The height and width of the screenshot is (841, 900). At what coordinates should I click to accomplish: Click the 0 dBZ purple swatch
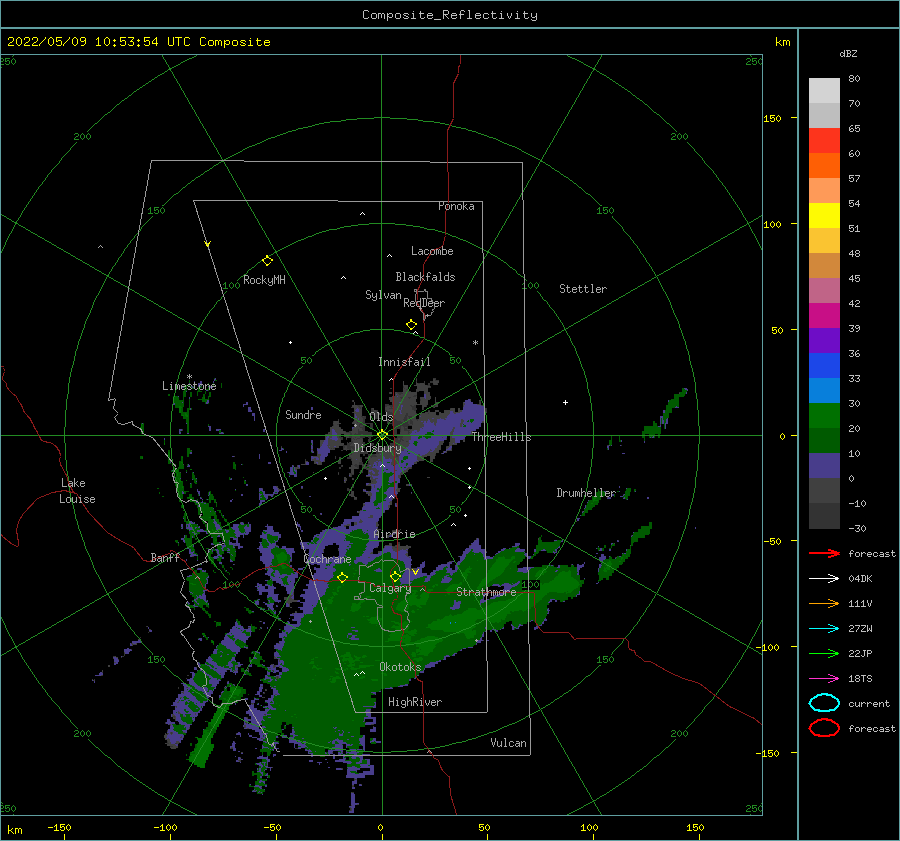click(x=824, y=466)
